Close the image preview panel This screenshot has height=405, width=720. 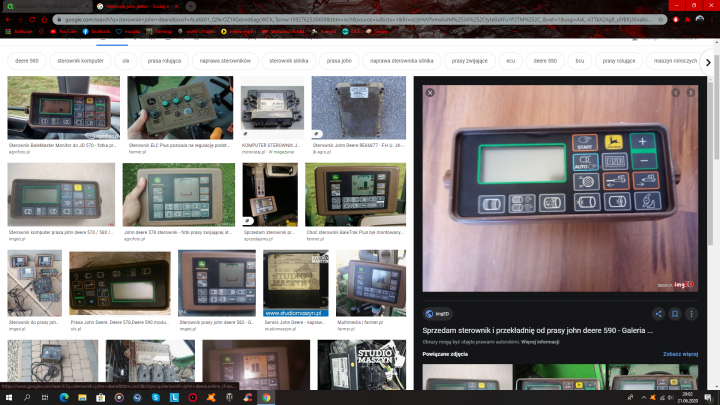429,92
